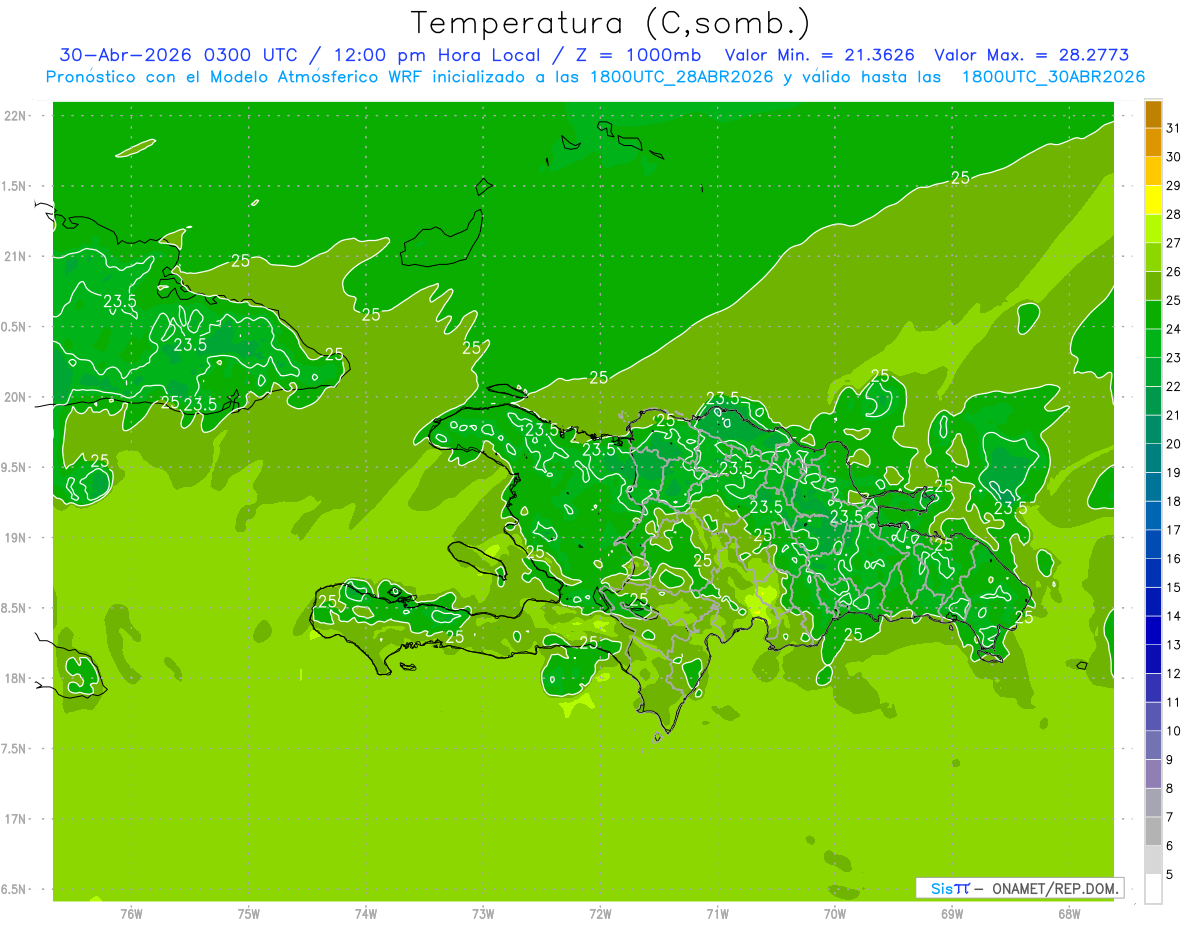Image resolution: width=1200 pixels, height=927 pixels.
Task: Click the 31 degree orange color swatch
Action: pyautogui.click(x=1153, y=114)
